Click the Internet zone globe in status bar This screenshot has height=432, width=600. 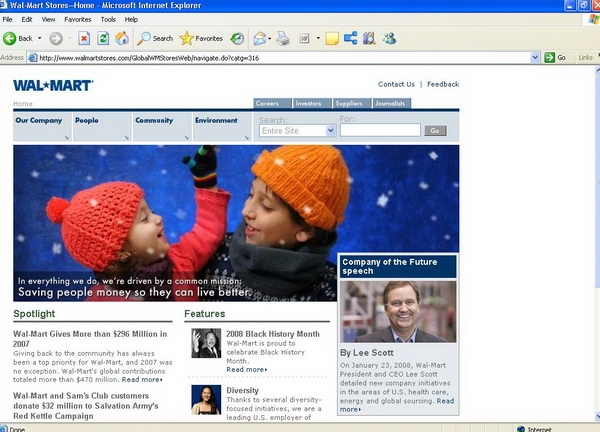[x=520, y=429]
